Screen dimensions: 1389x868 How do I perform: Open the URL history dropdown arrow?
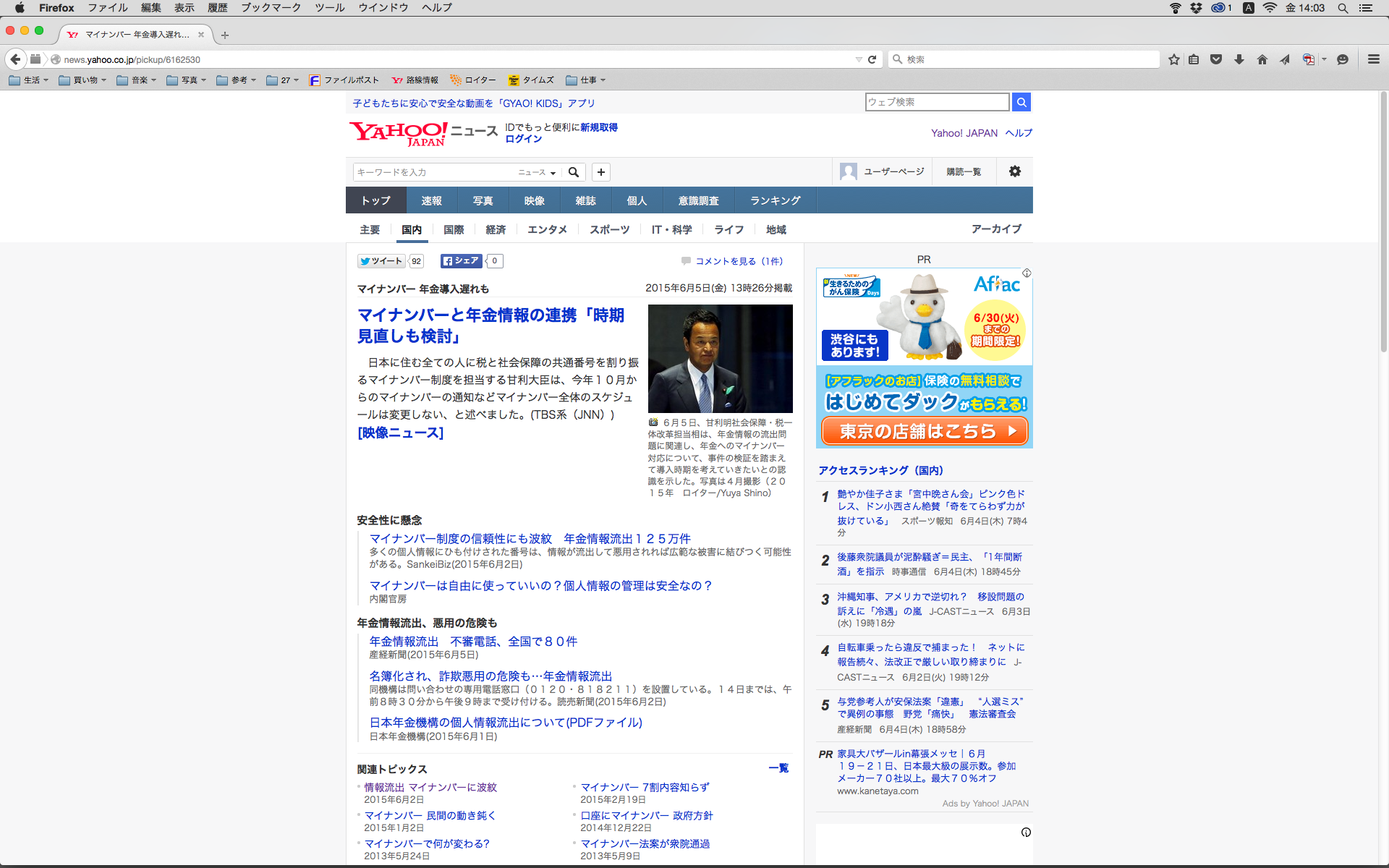click(x=858, y=59)
